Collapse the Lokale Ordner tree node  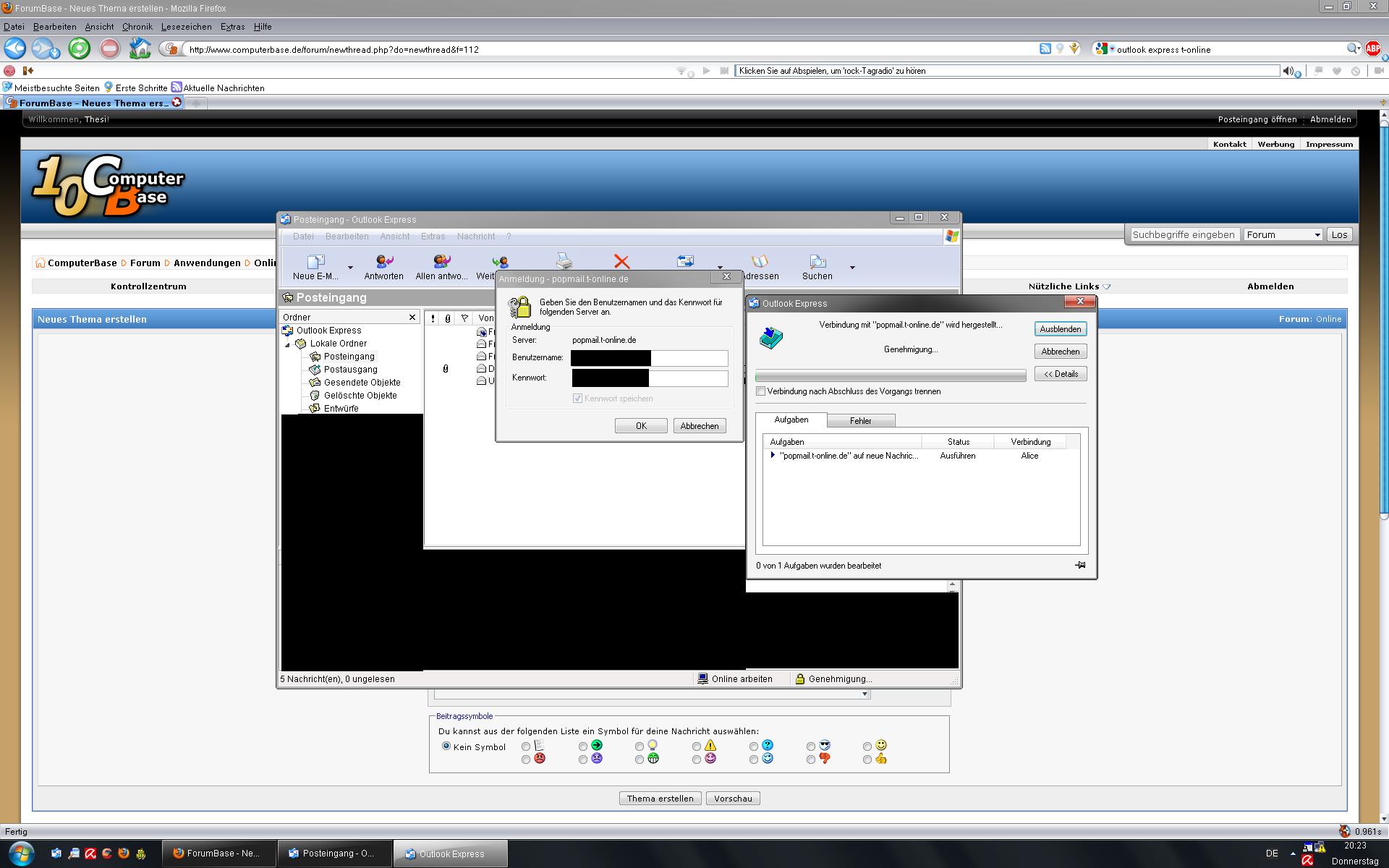click(288, 344)
